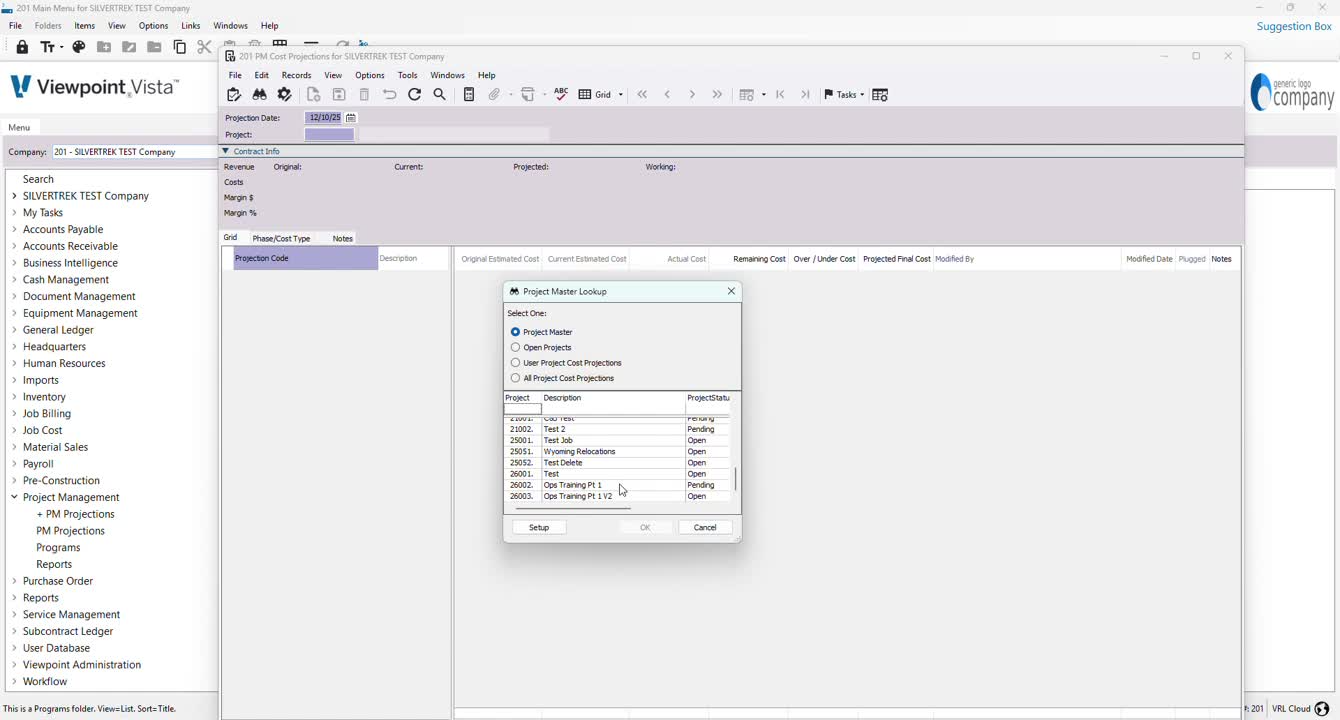1340x720 pixels.
Task: Click the Project input field
Action: click(x=329, y=135)
